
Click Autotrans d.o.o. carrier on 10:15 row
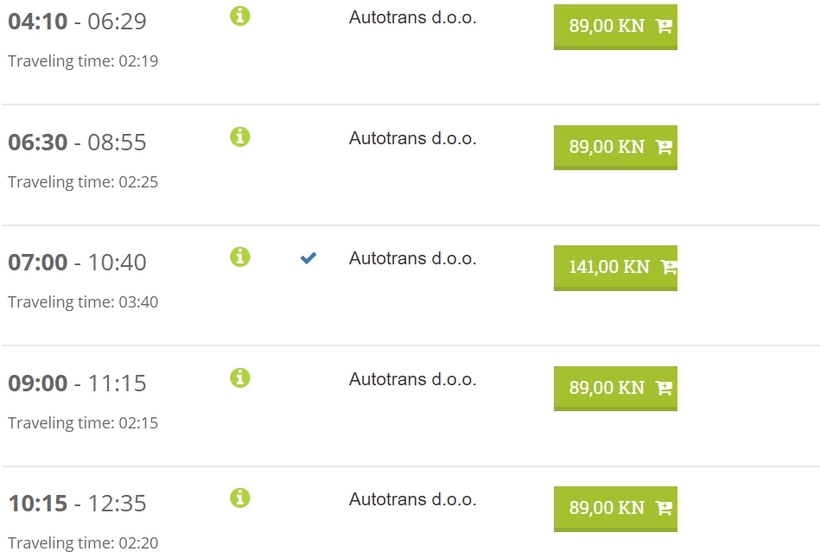click(413, 499)
